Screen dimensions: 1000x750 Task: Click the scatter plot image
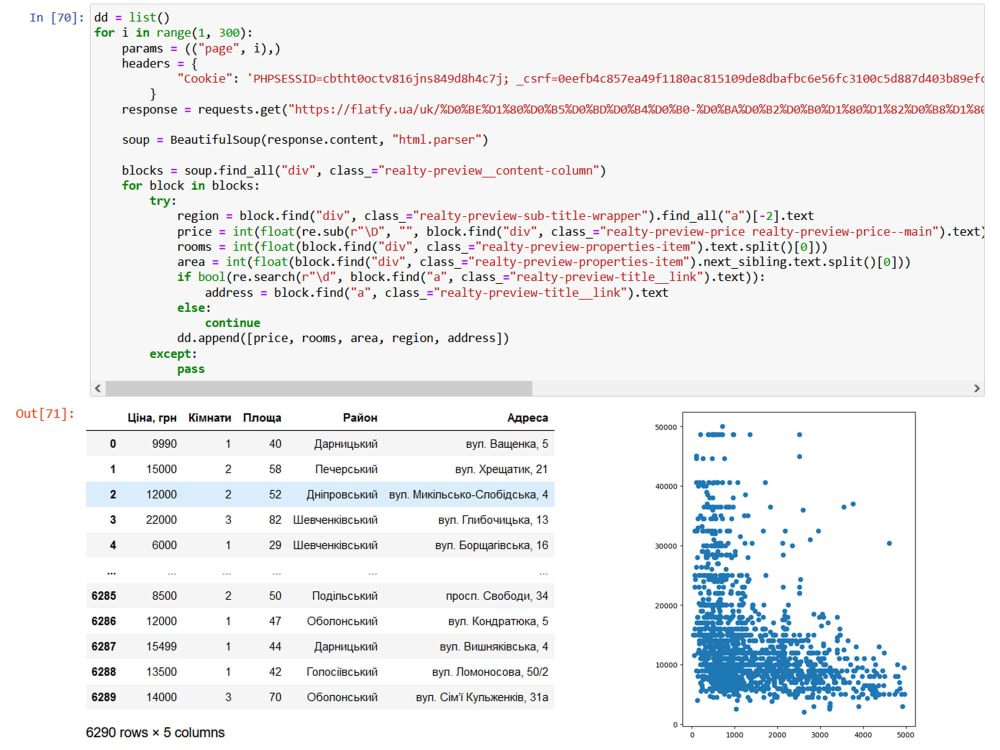[x=786, y=576]
